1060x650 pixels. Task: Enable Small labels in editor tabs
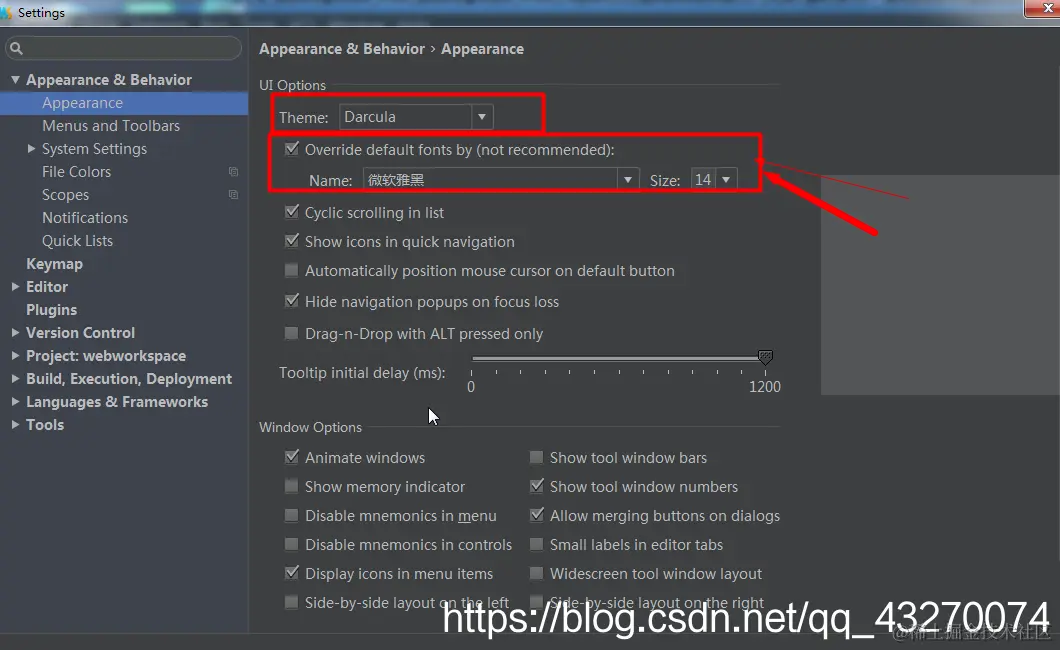tap(536, 544)
